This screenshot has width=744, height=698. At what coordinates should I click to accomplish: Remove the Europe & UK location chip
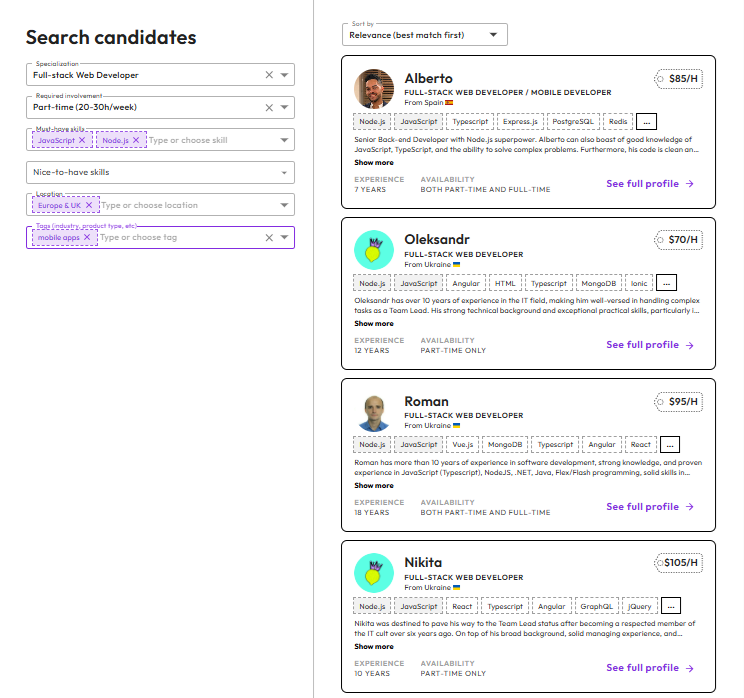89,205
